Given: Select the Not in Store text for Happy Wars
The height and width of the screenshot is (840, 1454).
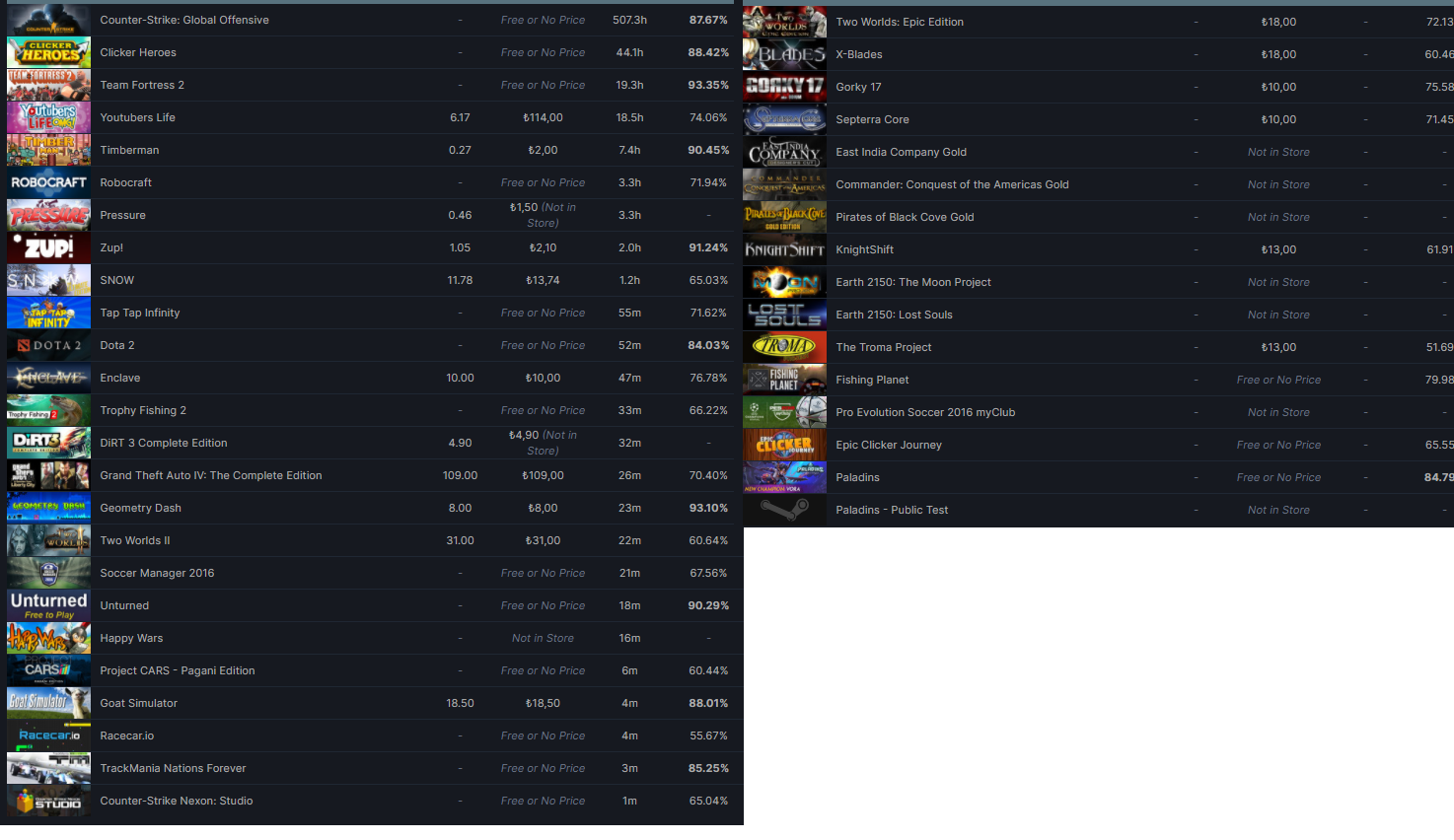Looking at the screenshot, I should coord(543,638).
